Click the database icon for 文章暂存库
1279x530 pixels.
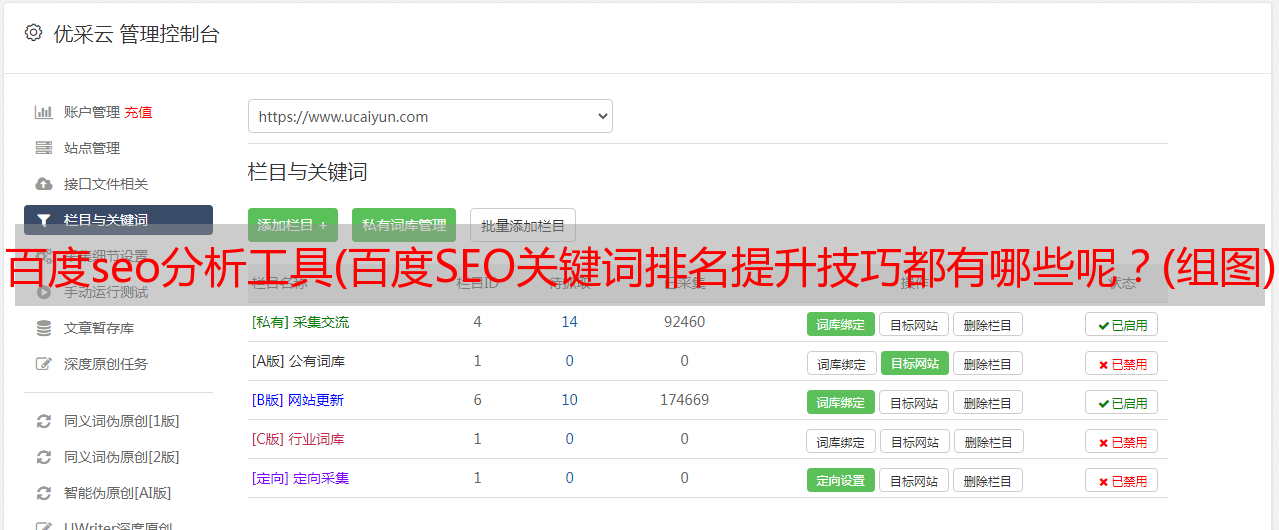(x=44, y=328)
